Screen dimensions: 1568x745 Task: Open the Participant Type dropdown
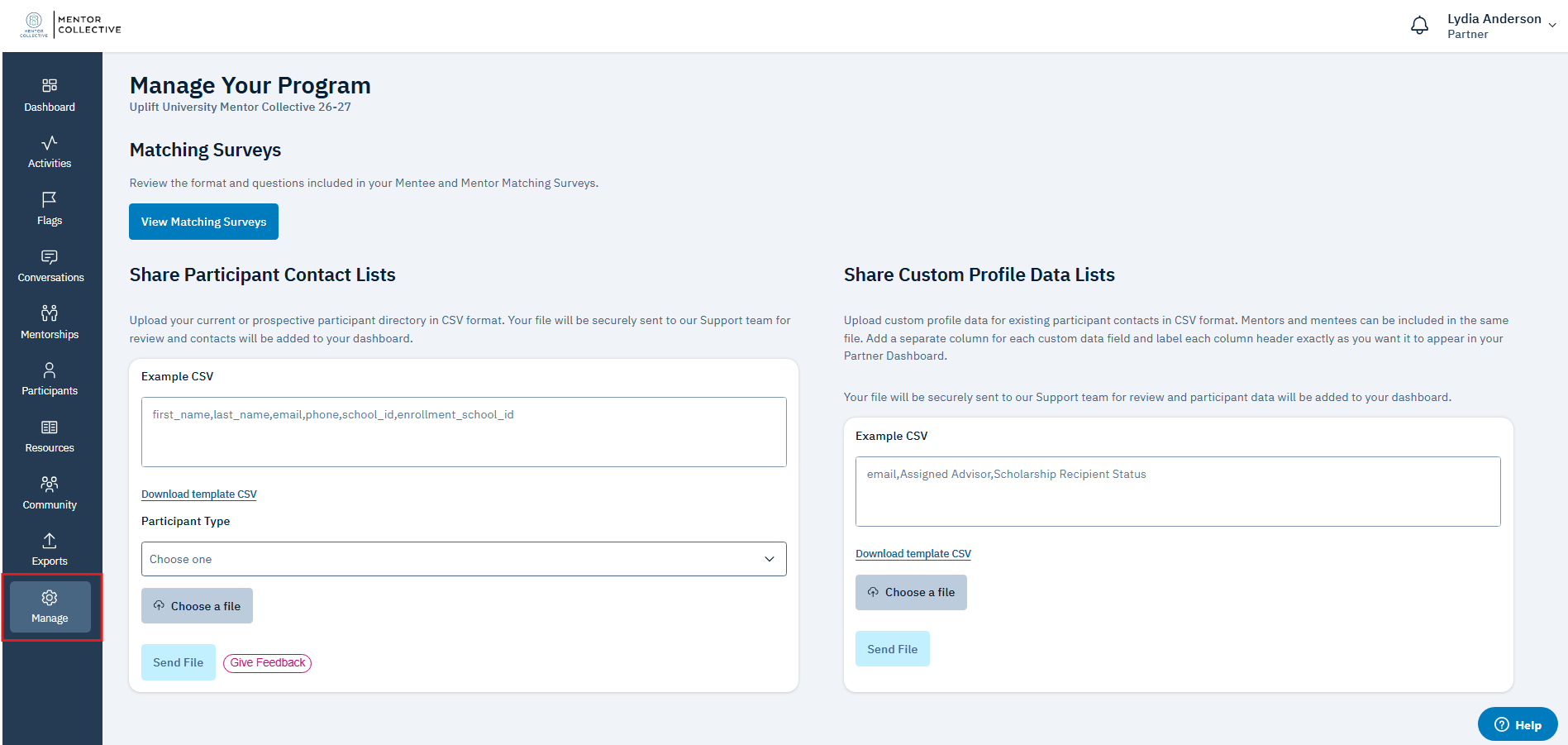[464, 559]
